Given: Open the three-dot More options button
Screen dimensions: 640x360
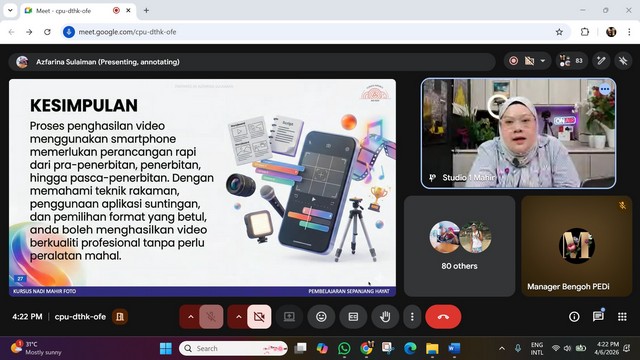Looking at the screenshot, I should (412, 317).
